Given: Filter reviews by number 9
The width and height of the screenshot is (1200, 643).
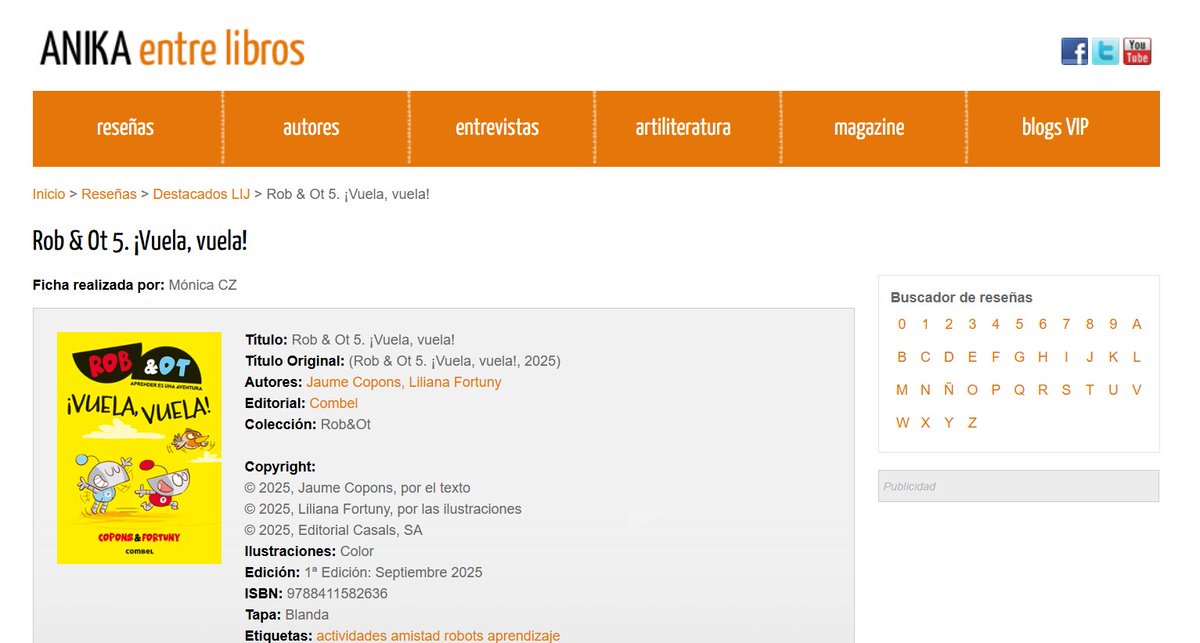Looking at the screenshot, I should coord(1113,324).
